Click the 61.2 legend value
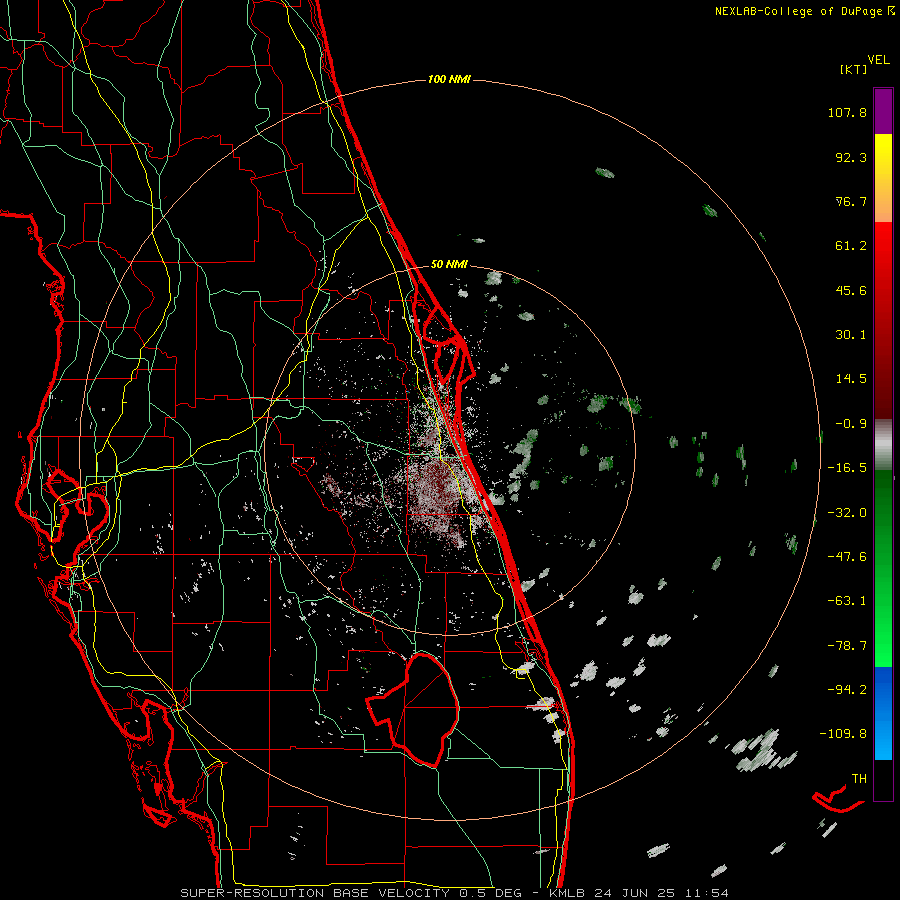Image resolution: width=900 pixels, height=900 pixels. 851,246
